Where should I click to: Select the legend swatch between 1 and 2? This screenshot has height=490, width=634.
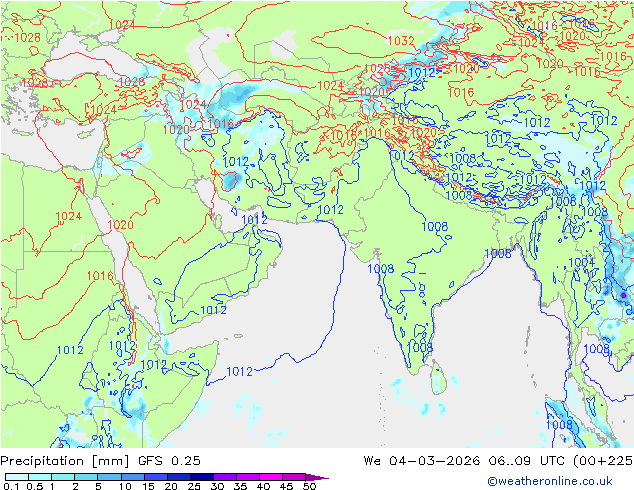point(63,477)
